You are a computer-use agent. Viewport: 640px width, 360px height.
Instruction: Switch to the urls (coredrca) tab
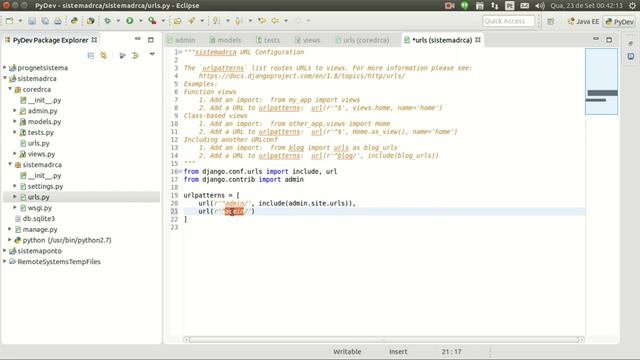(362, 40)
